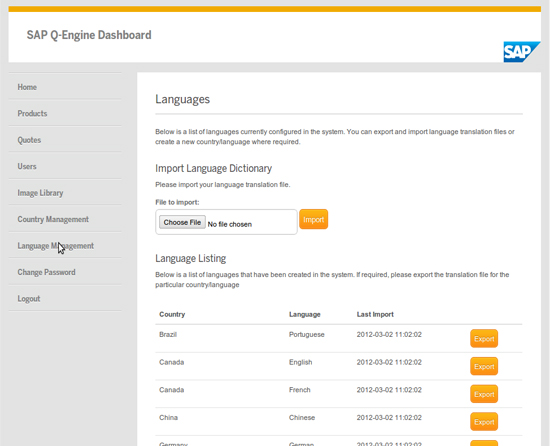The width and height of the screenshot is (550, 446).
Task: Select the French language cell
Action: pyautogui.click(x=300, y=390)
